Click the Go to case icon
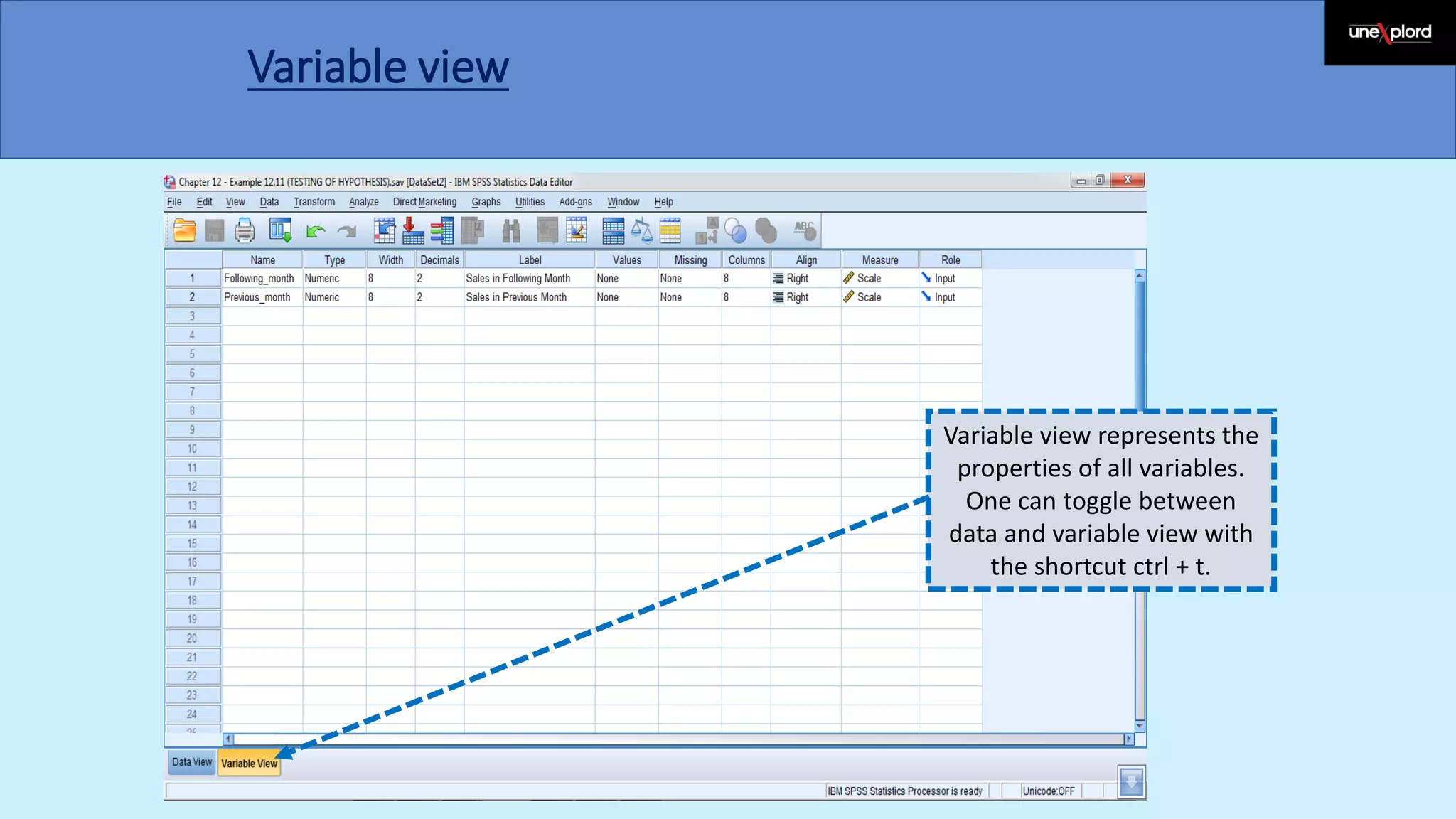 [x=384, y=230]
